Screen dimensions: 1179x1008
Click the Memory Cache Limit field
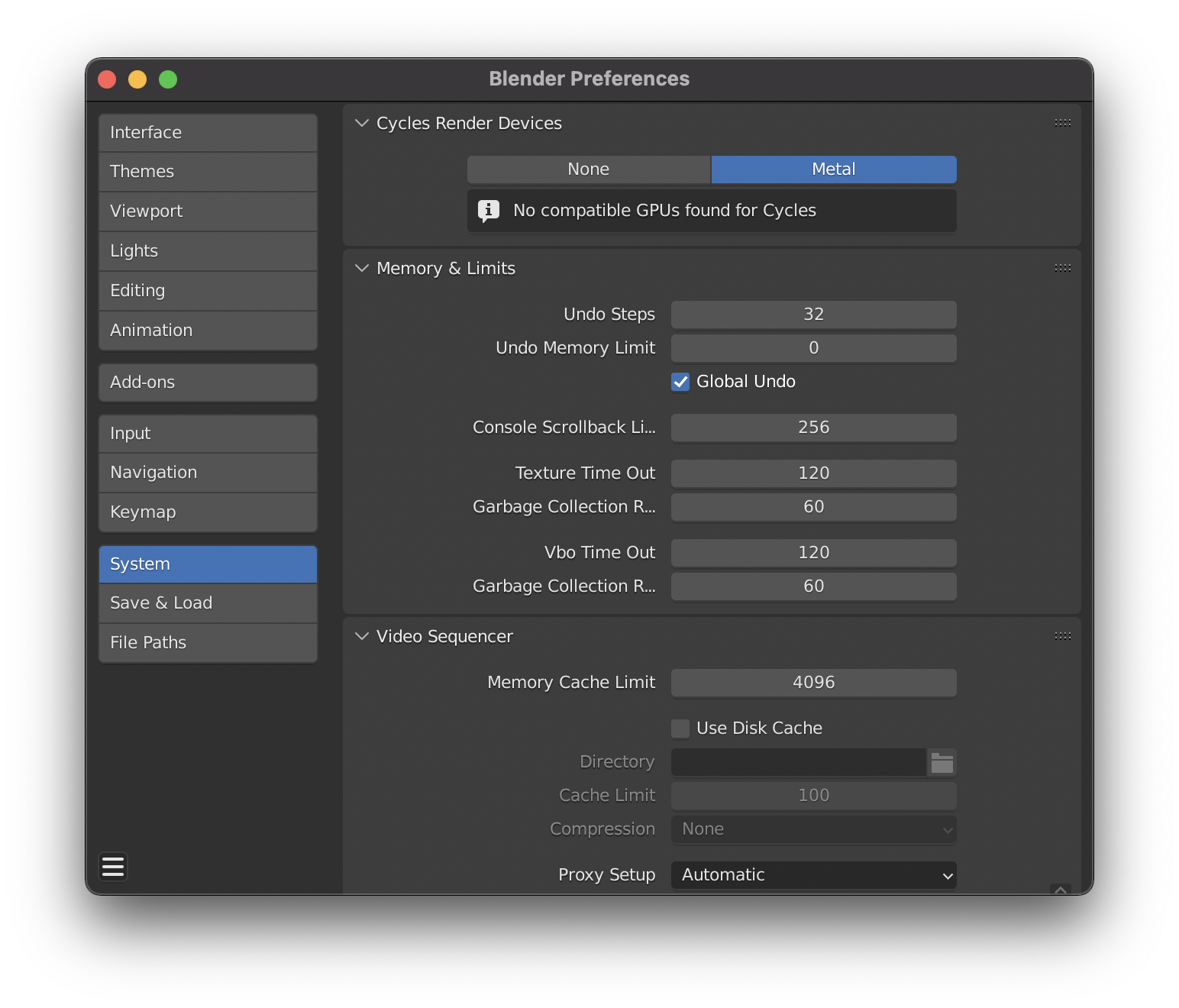(814, 683)
